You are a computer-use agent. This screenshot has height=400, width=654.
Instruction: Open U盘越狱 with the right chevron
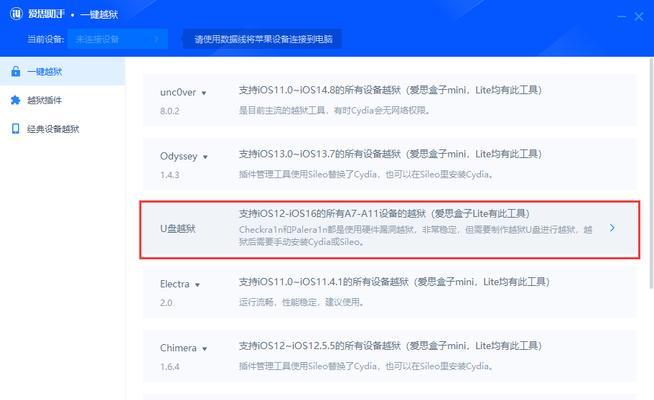[x=612, y=228]
